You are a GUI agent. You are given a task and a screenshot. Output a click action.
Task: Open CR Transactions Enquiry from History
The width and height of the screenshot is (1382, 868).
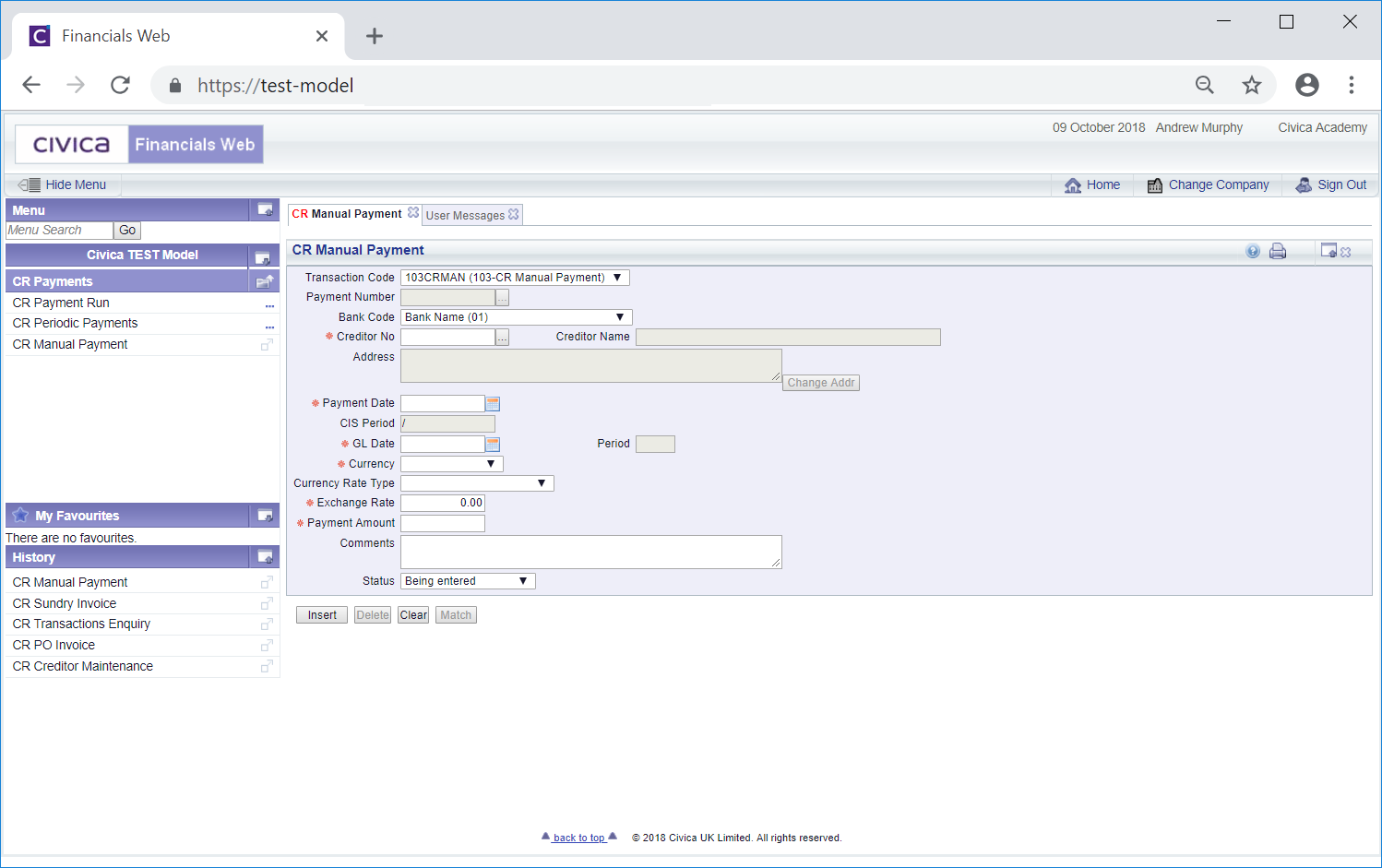tap(81, 624)
